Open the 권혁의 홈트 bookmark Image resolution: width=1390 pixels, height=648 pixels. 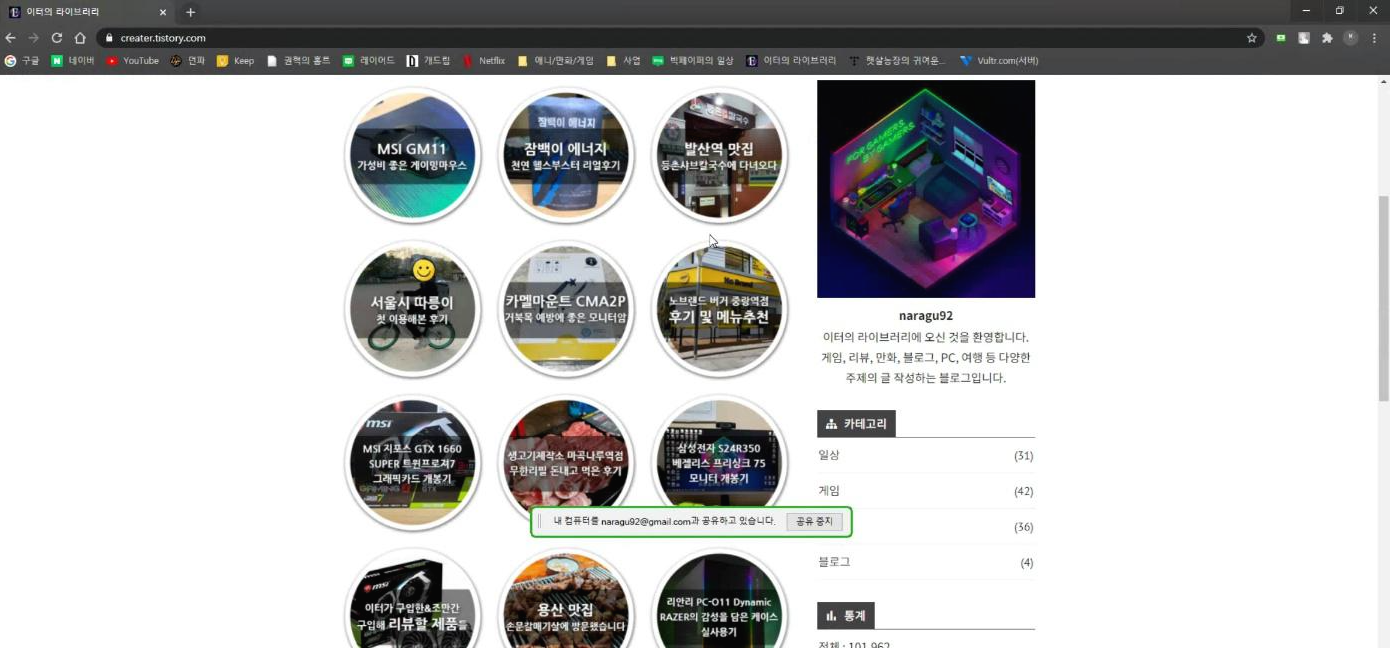(x=298, y=61)
